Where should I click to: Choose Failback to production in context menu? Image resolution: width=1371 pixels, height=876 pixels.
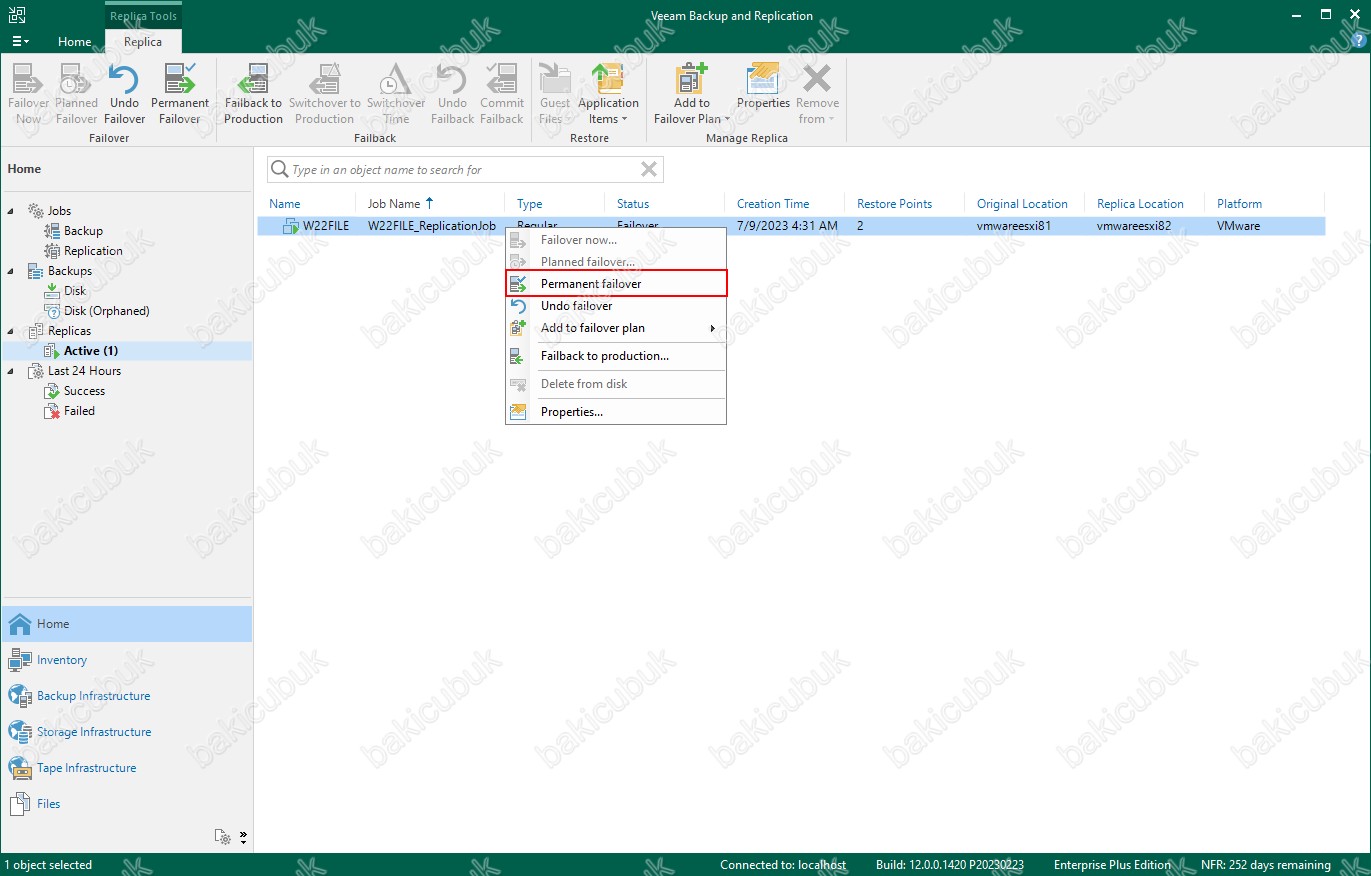tap(616, 356)
